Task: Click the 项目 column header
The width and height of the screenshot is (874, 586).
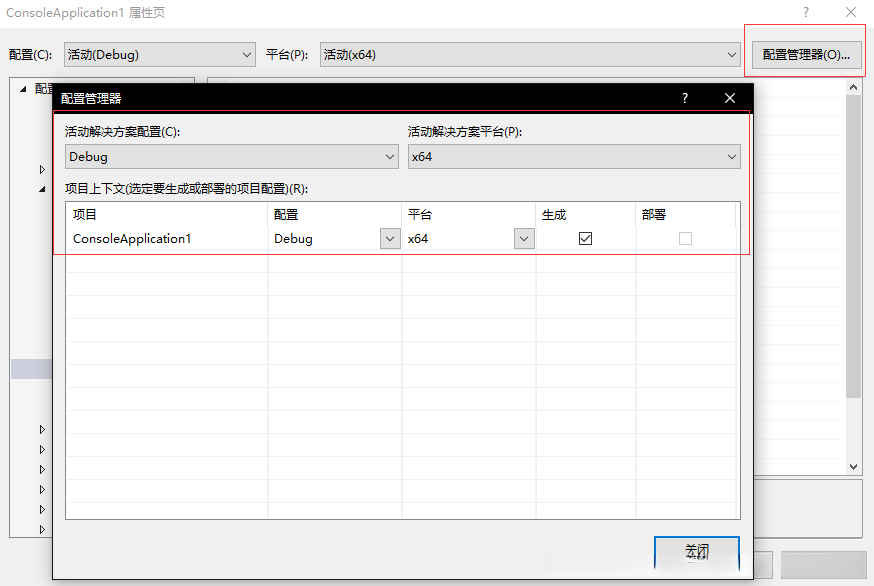Action: coord(84,213)
